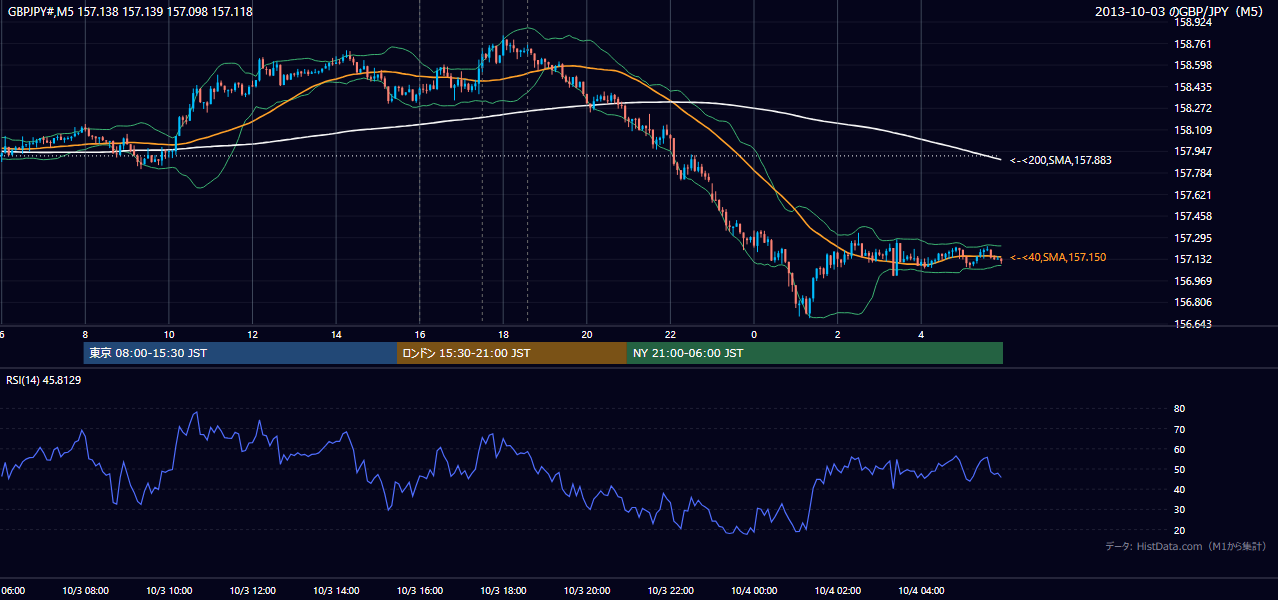
Task: Click RSI axis level 30
Action: pyautogui.click(x=1180, y=510)
